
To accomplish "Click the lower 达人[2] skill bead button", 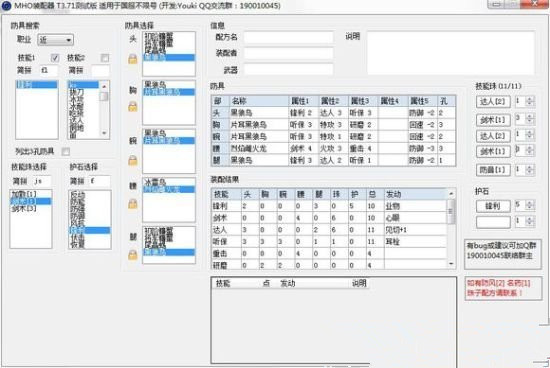I will tap(493, 136).
